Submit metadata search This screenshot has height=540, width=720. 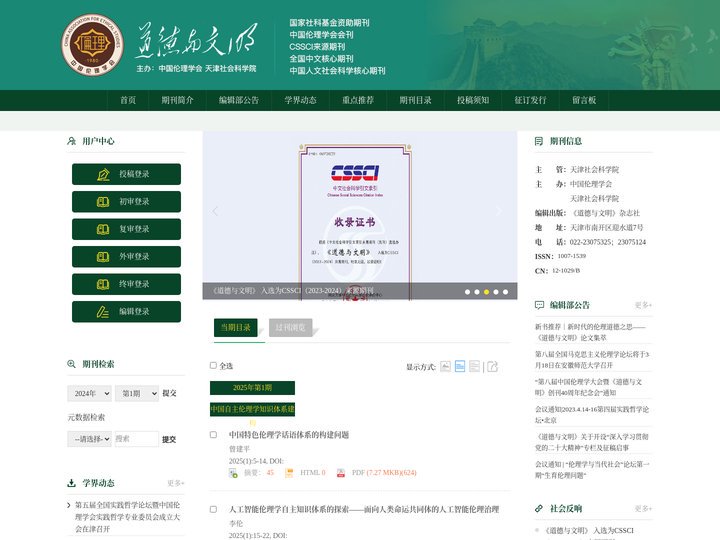coord(169,439)
